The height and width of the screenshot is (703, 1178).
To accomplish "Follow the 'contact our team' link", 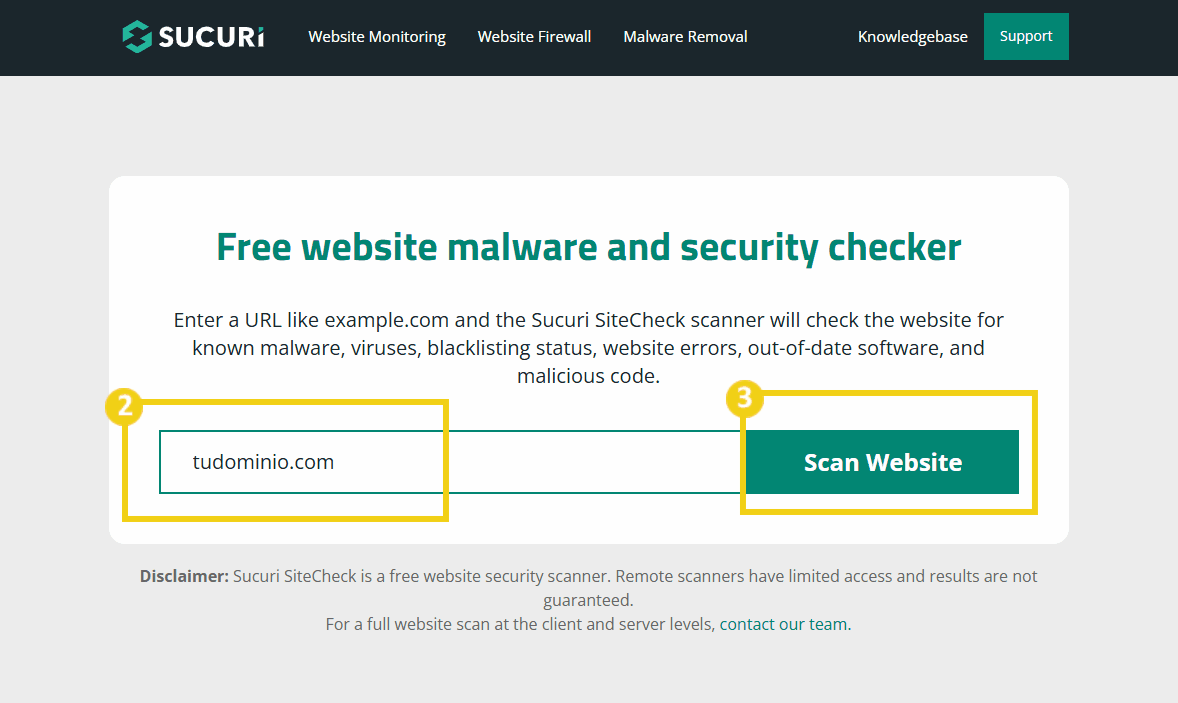I will (783, 624).
